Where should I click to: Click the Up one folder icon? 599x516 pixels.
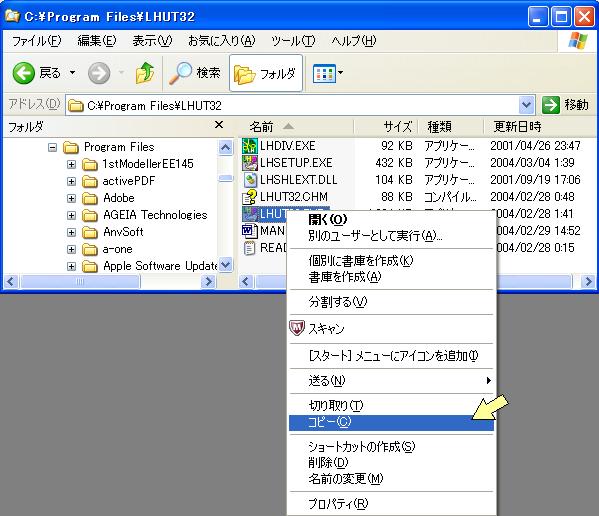pos(144,73)
